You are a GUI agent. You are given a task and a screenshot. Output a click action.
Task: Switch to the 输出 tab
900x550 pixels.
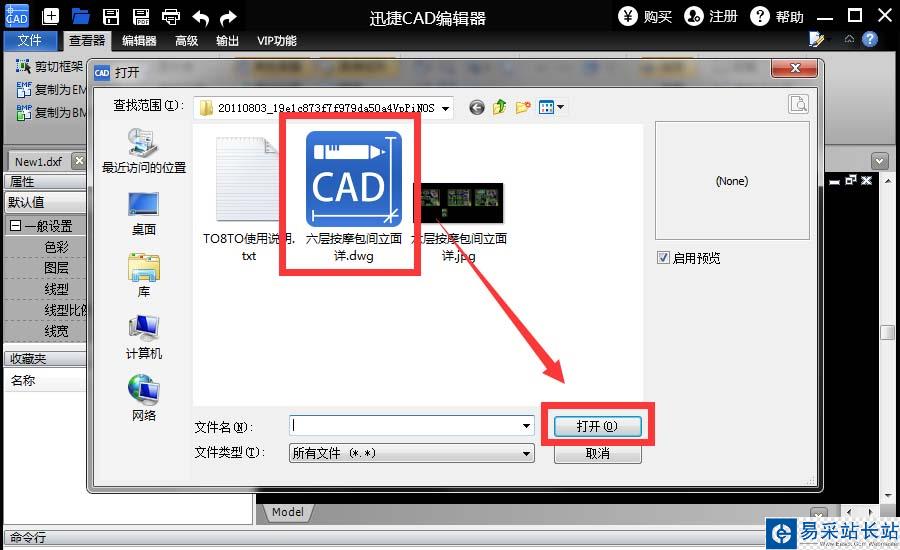coord(227,40)
